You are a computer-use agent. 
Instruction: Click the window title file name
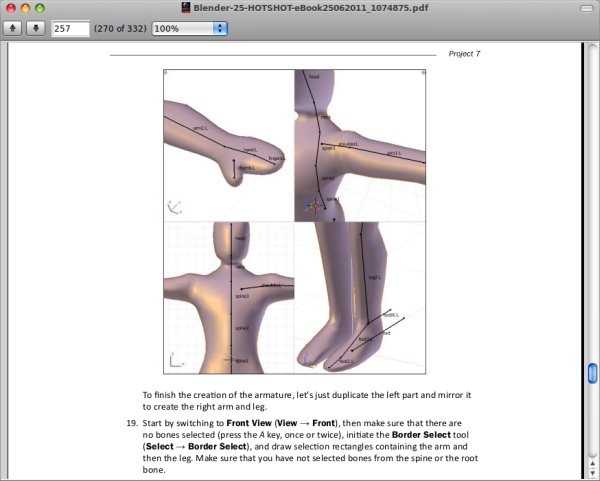(x=311, y=8)
